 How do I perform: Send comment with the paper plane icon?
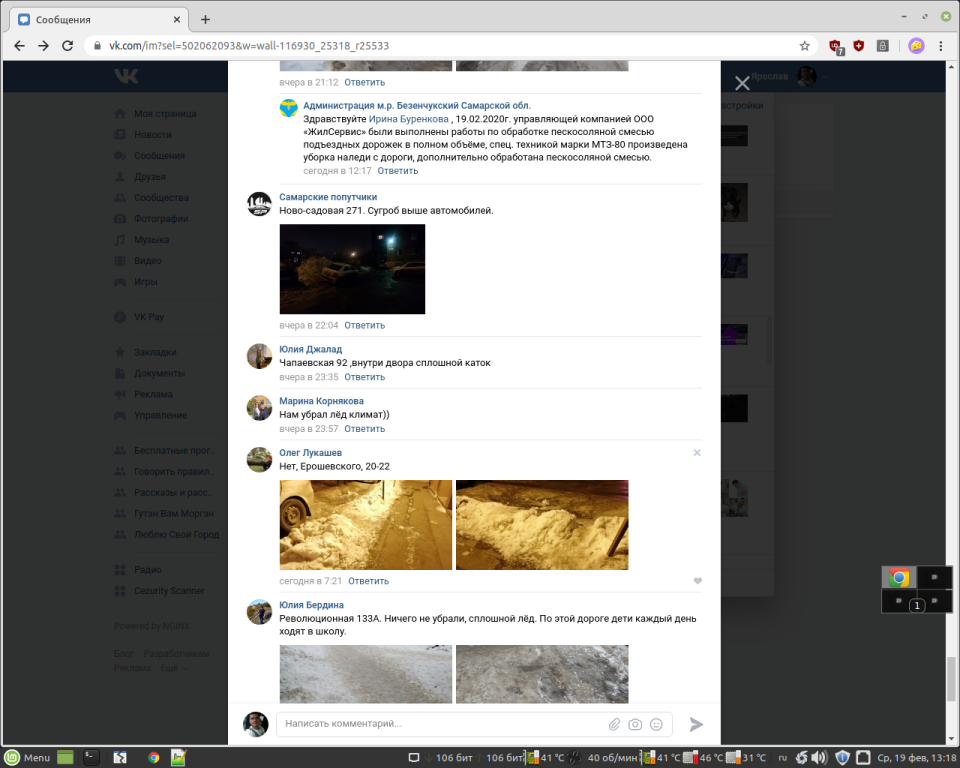[696, 724]
